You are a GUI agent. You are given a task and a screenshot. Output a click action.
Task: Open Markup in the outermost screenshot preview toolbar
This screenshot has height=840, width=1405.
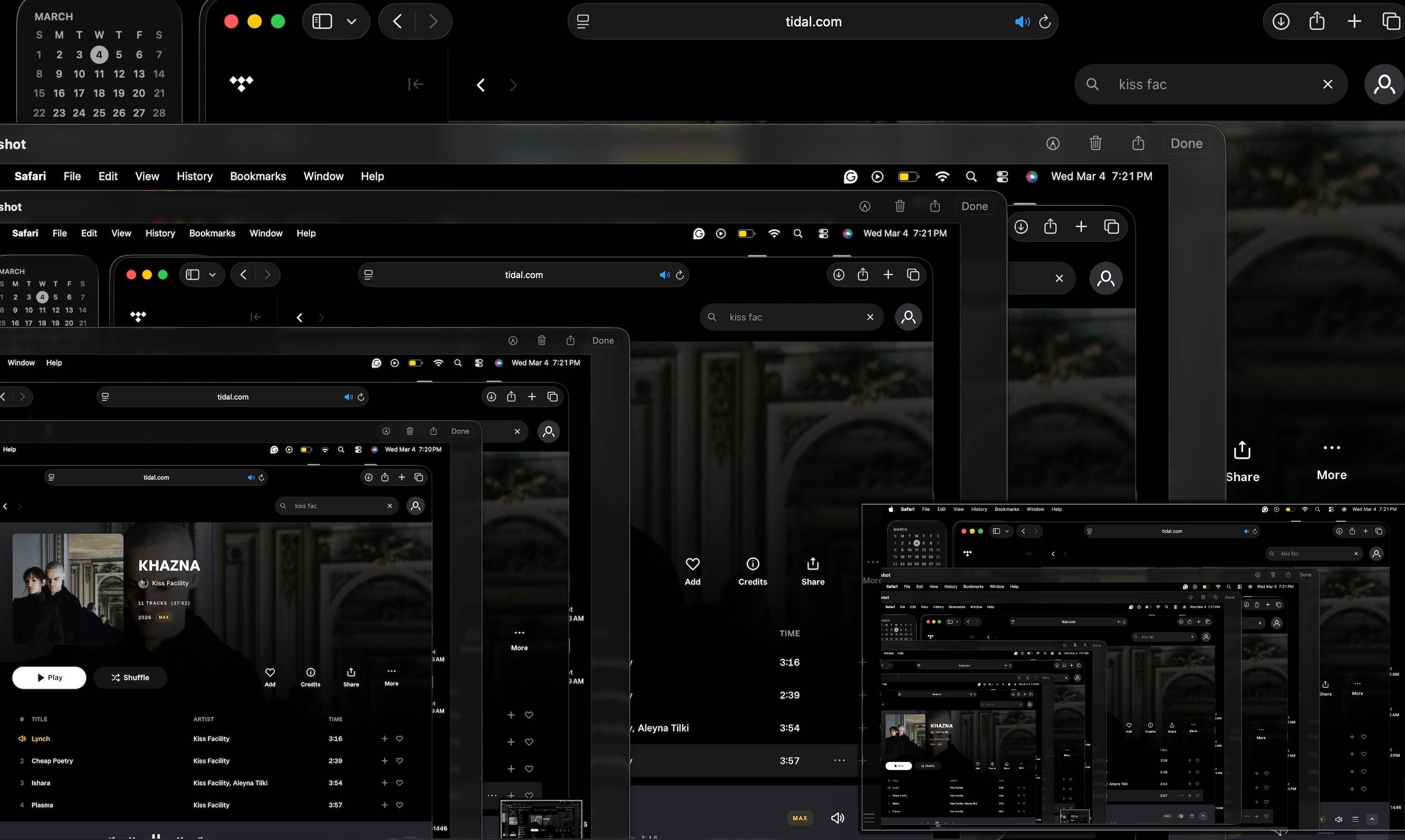click(1053, 144)
